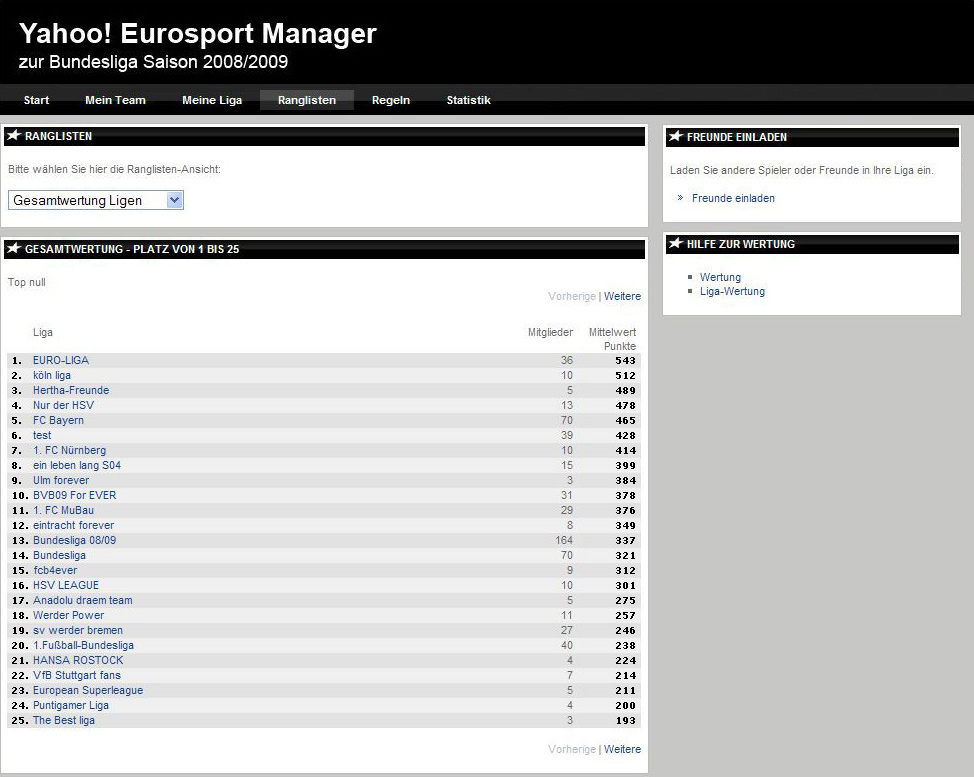Click the Freunde einladen link
Viewport: 974px width, 777px height.
[733, 198]
